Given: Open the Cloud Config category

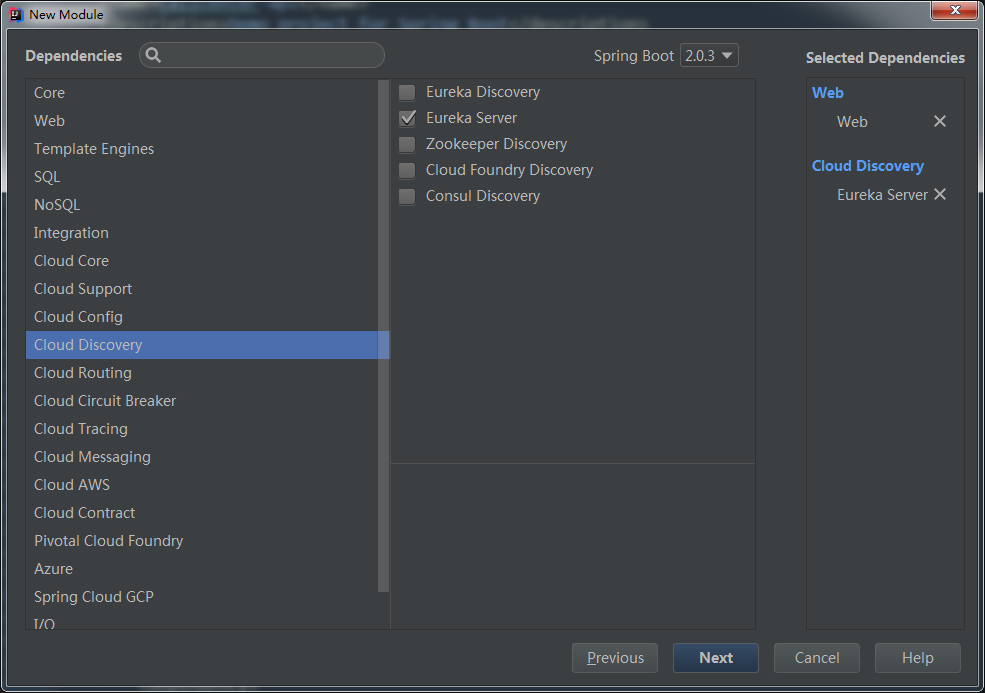Looking at the screenshot, I should [x=202, y=317].
